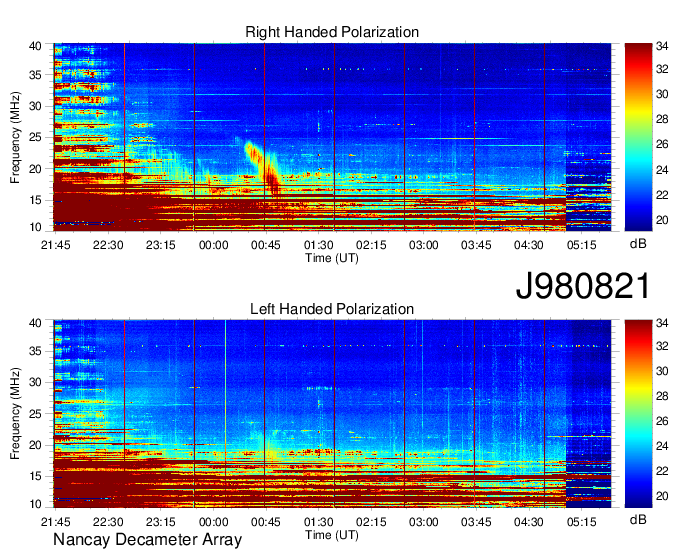This screenshot has width=680, height=552.
Task: Click 03:45 tick on Right Handed time axis
Action: pos(476,245)
